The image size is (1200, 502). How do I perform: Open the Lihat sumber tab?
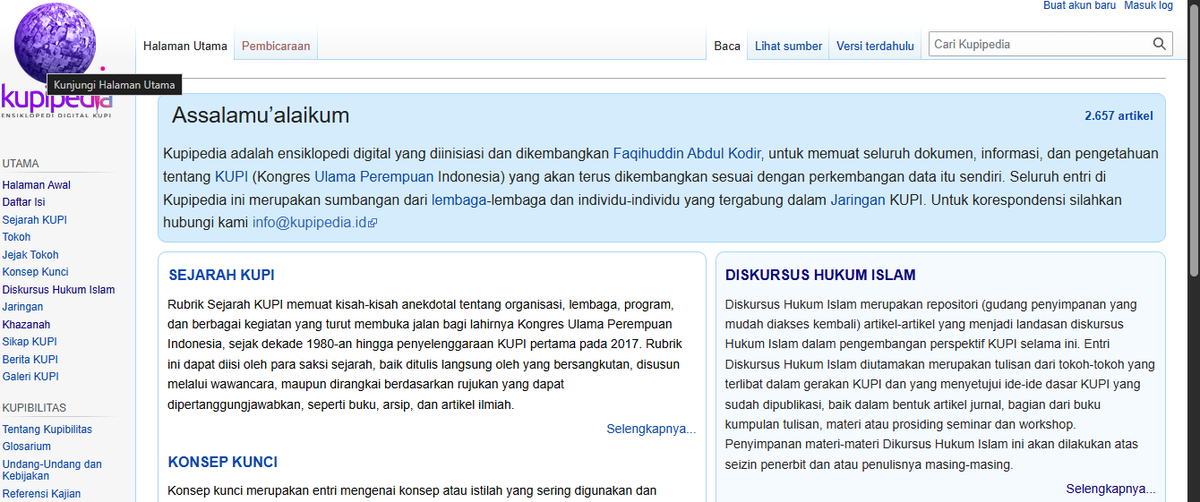[x=789, y=46]
